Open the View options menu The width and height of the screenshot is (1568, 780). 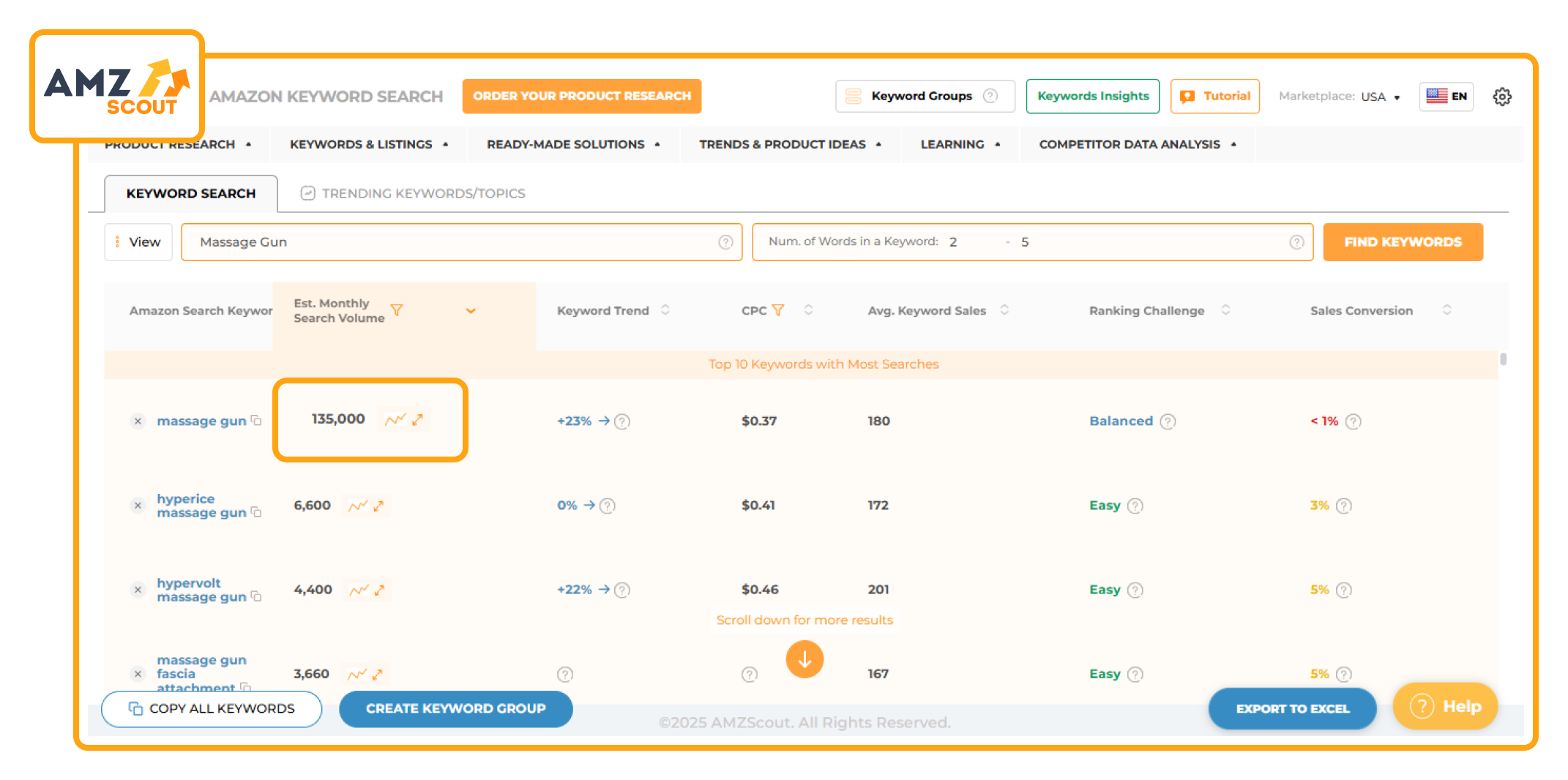(x=138, y=242)
